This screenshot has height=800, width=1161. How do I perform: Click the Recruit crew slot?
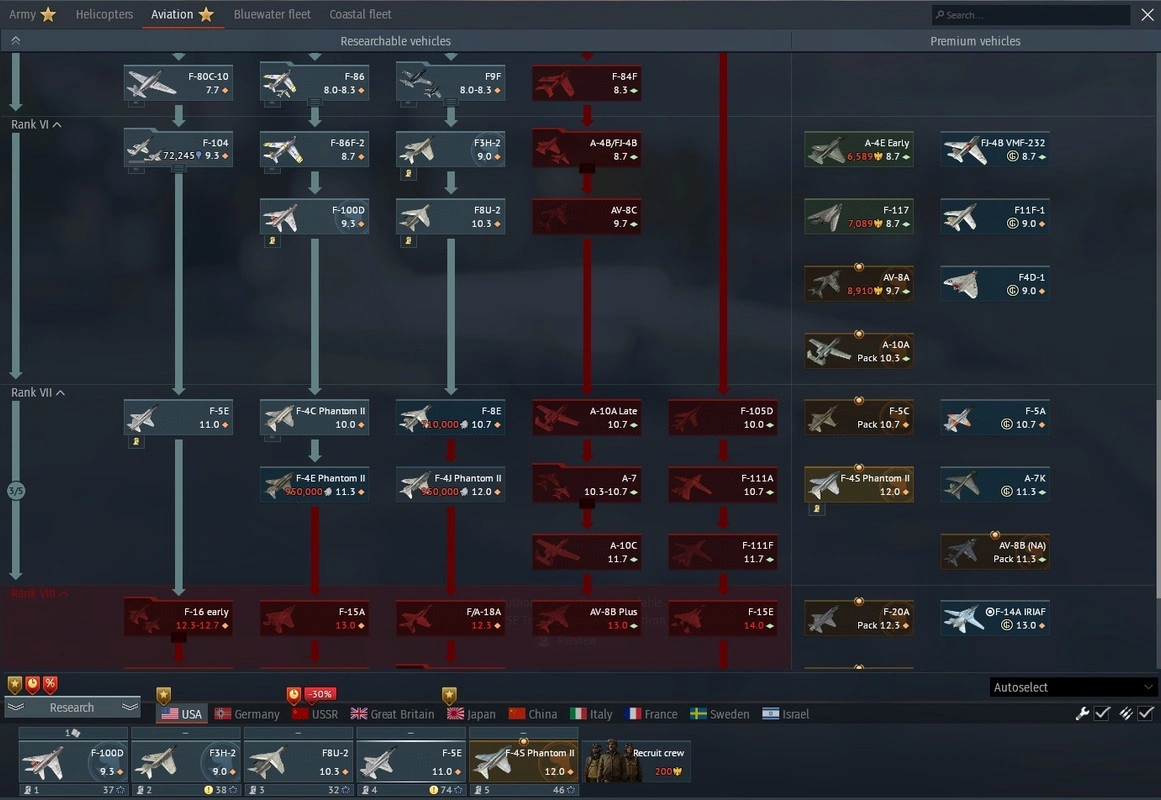click(x=637, y=762)
